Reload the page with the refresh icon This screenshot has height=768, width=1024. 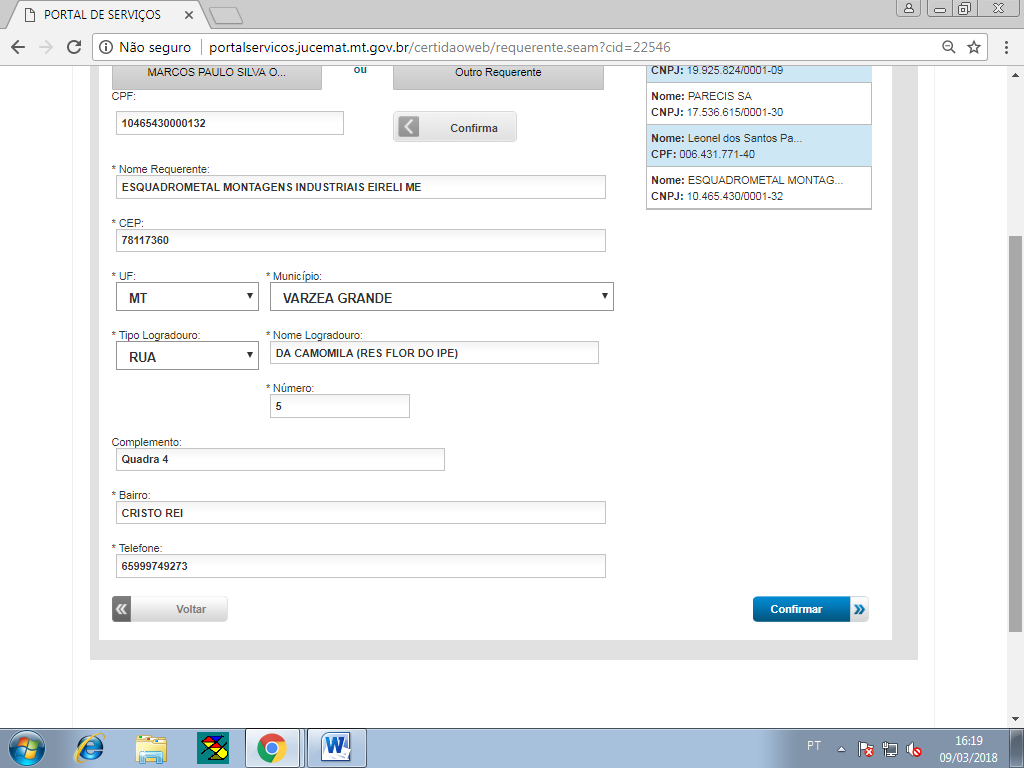click(74, 47)
